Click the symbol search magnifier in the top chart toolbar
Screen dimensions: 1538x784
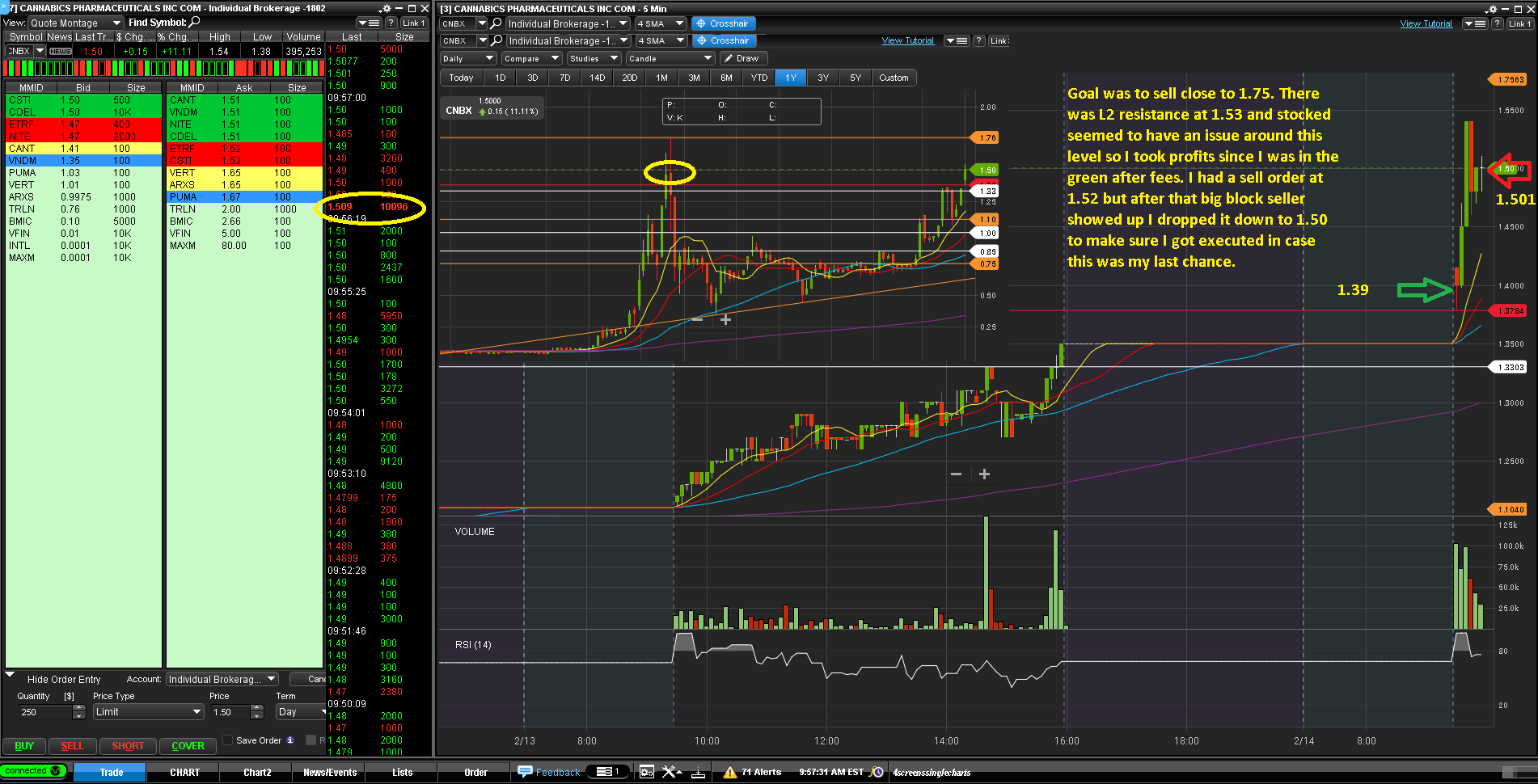496,23
